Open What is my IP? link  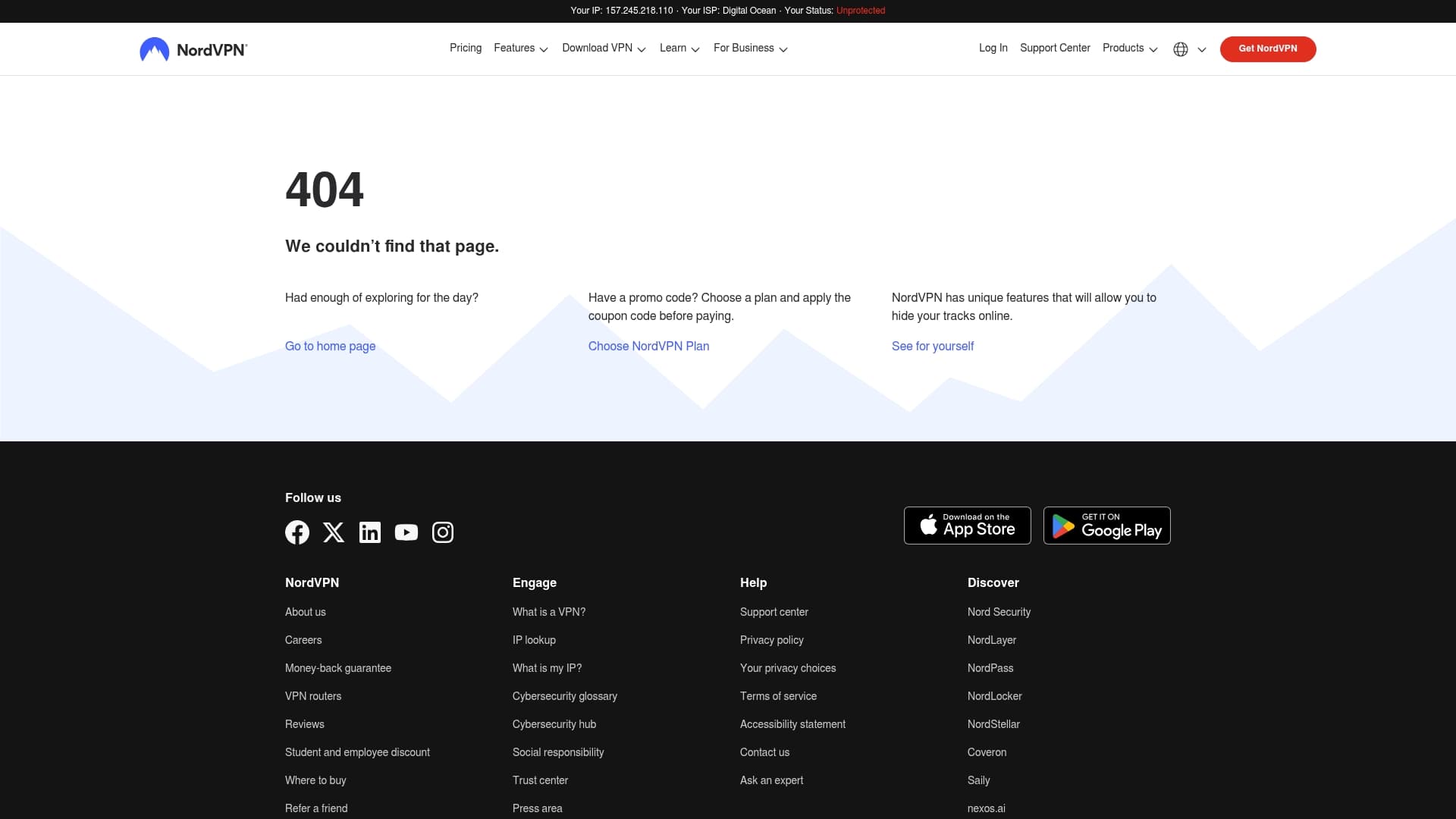tap(548, 668)
